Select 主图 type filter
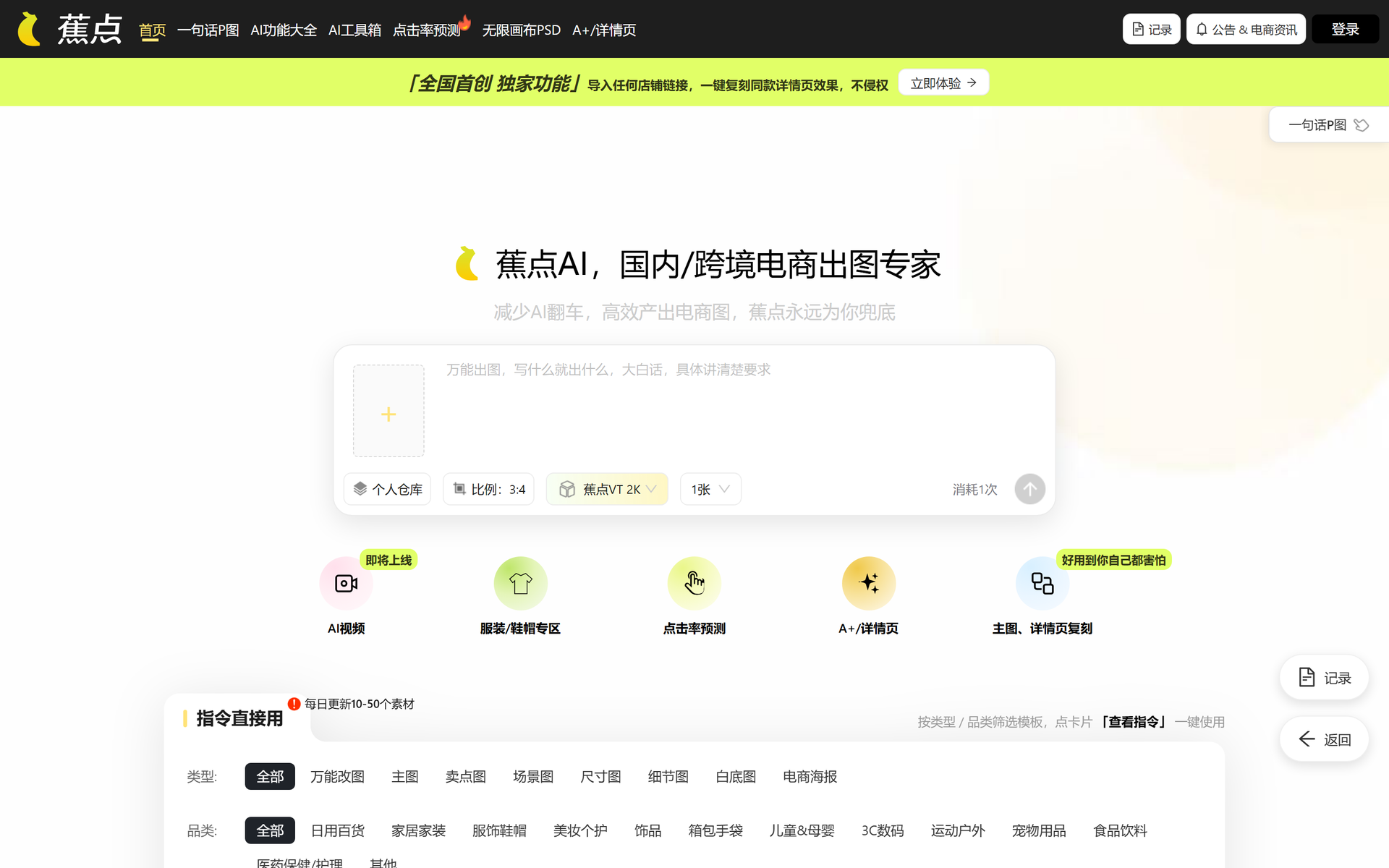 pos(405,776)
